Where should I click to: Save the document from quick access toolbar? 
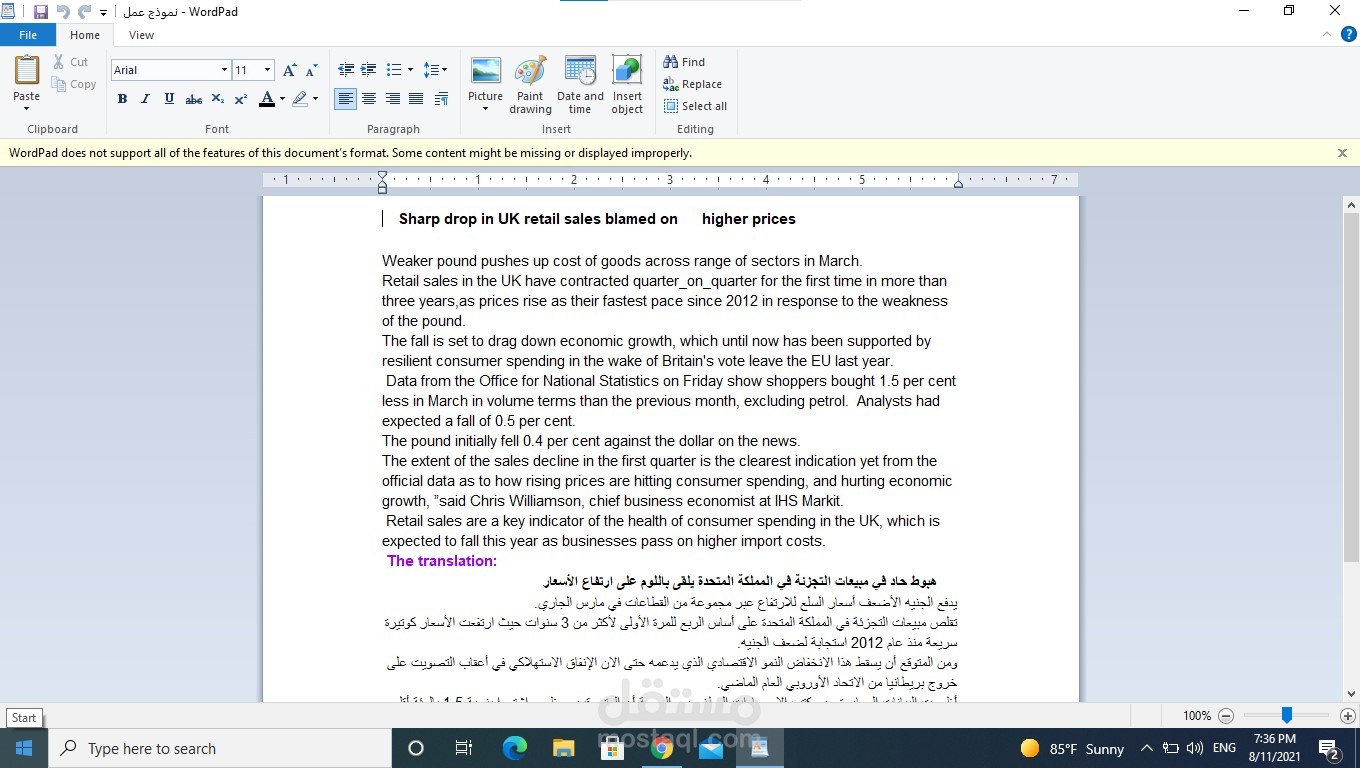(41, 12)
